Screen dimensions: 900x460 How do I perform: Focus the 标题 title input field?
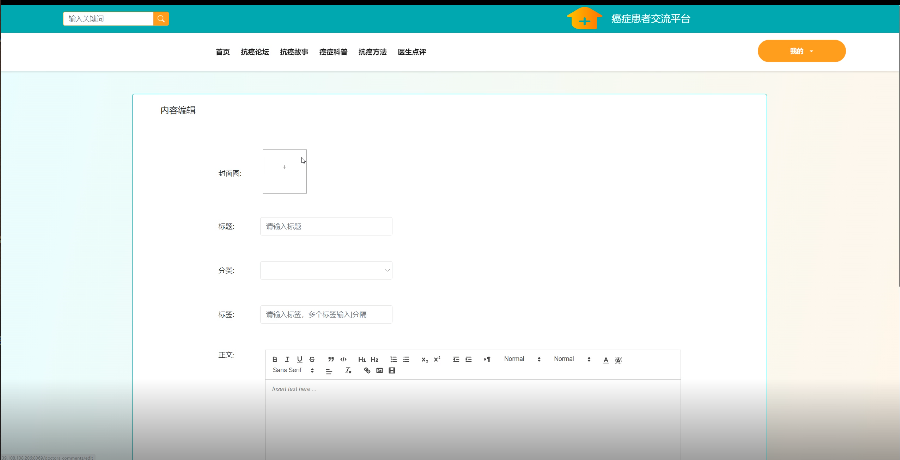[326, 226]
